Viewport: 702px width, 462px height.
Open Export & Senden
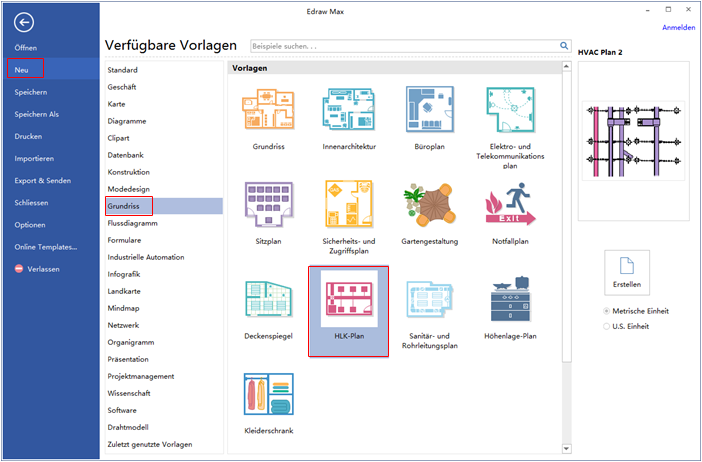click(x=43, y=180)
